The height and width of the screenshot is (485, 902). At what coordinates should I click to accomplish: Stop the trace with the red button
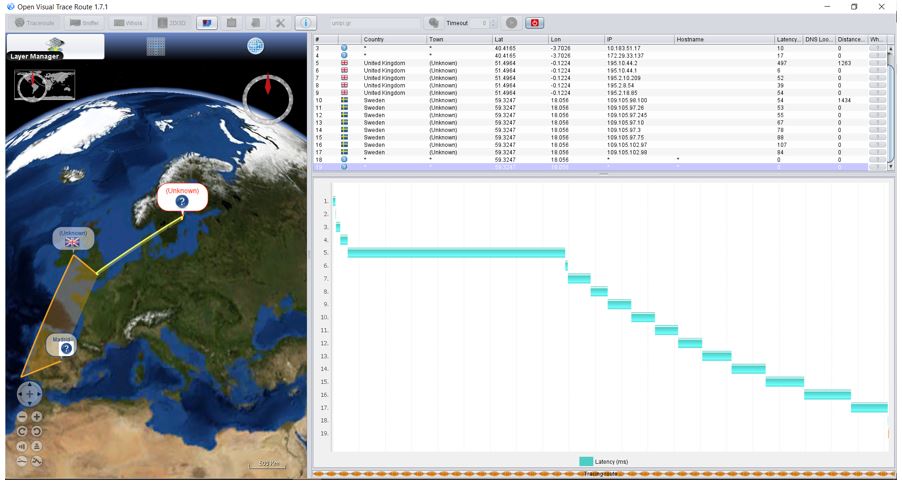535,23
